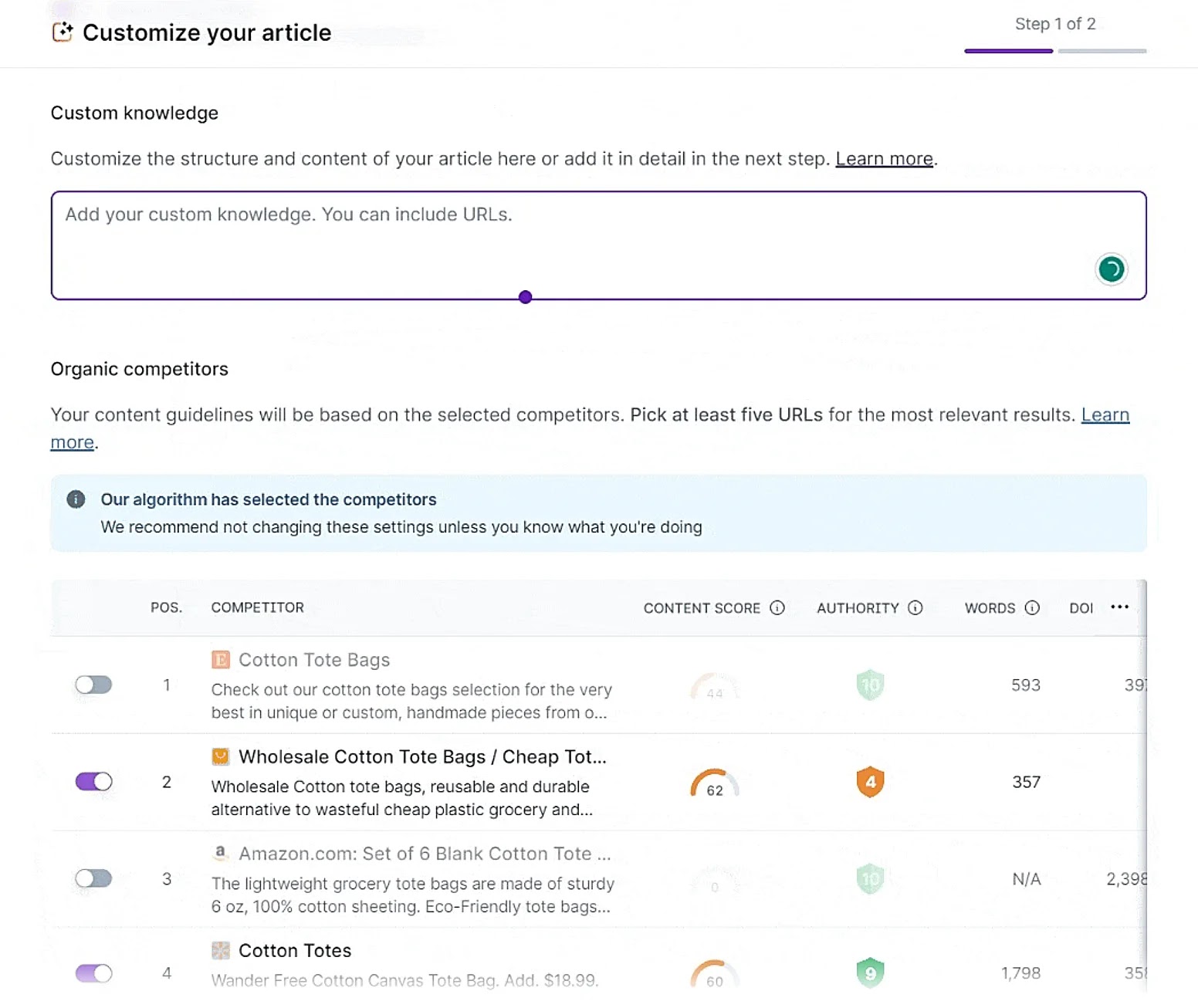Click the green authority badge for Cotton Totes
This screenshot has width=1198, height=1008.
point(869,972)
